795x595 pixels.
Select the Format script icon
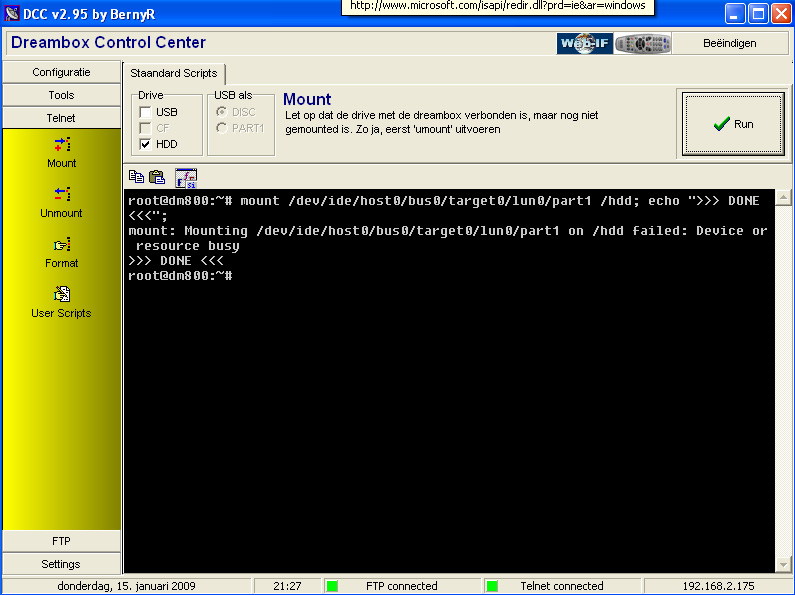tap(62, 245)
